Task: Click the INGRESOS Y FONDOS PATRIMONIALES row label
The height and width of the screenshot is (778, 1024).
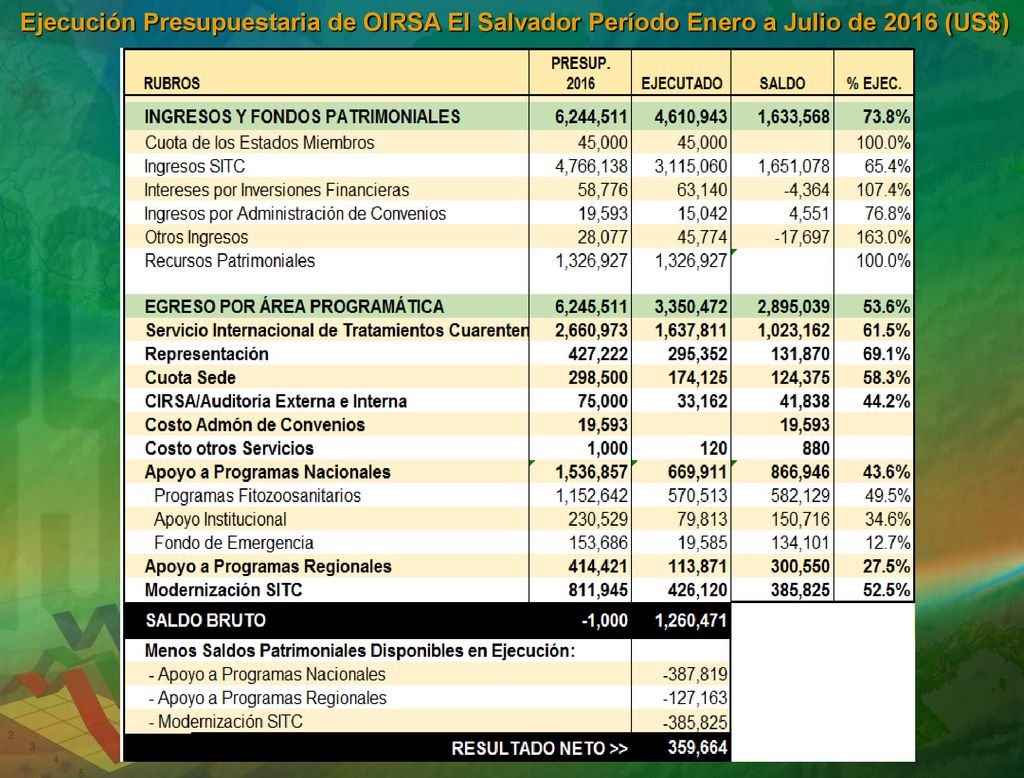Action: click(x=302, y=117)
